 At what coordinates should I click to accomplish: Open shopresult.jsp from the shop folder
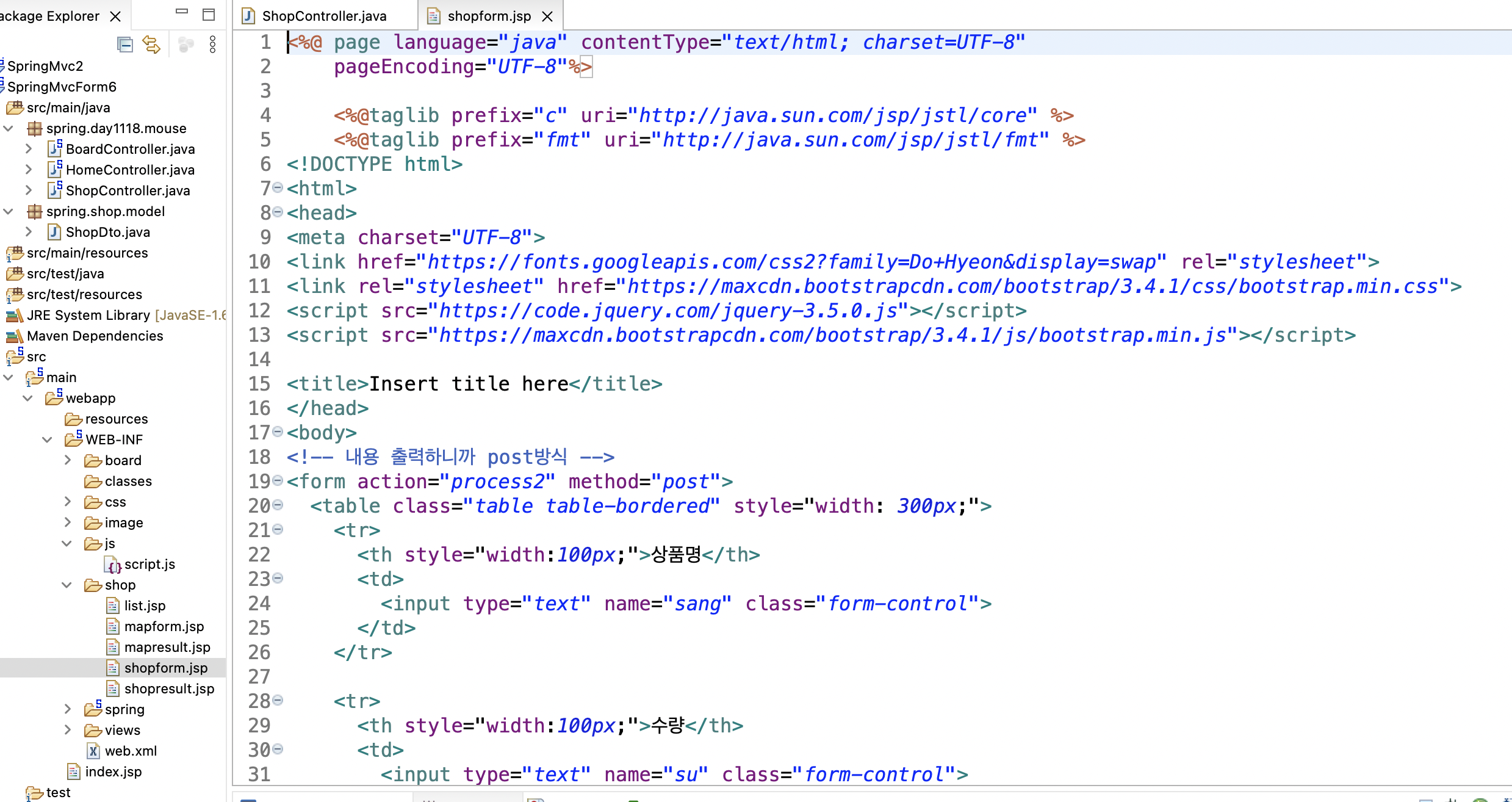[x=169, y=689]
